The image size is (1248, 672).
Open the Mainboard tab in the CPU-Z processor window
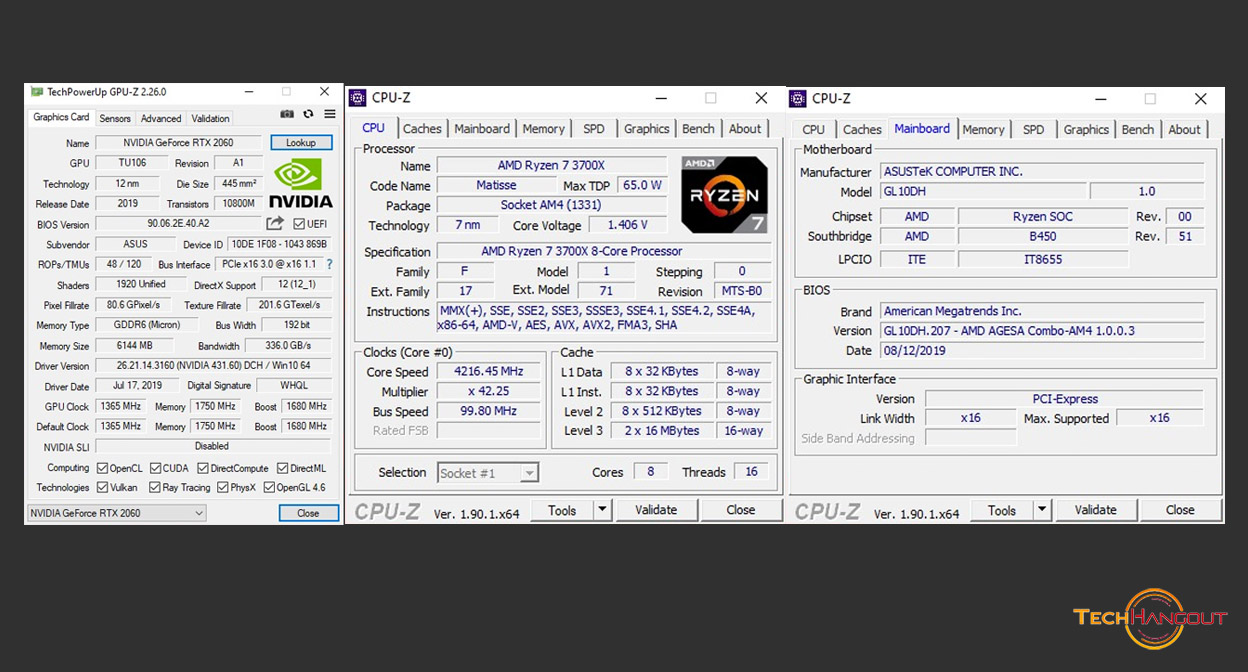point(482,129)
